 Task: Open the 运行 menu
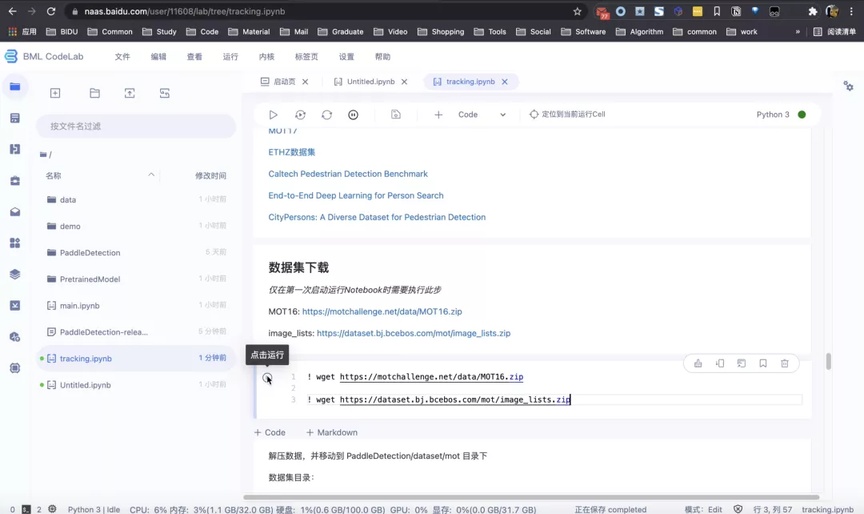(x=230, y=56)
